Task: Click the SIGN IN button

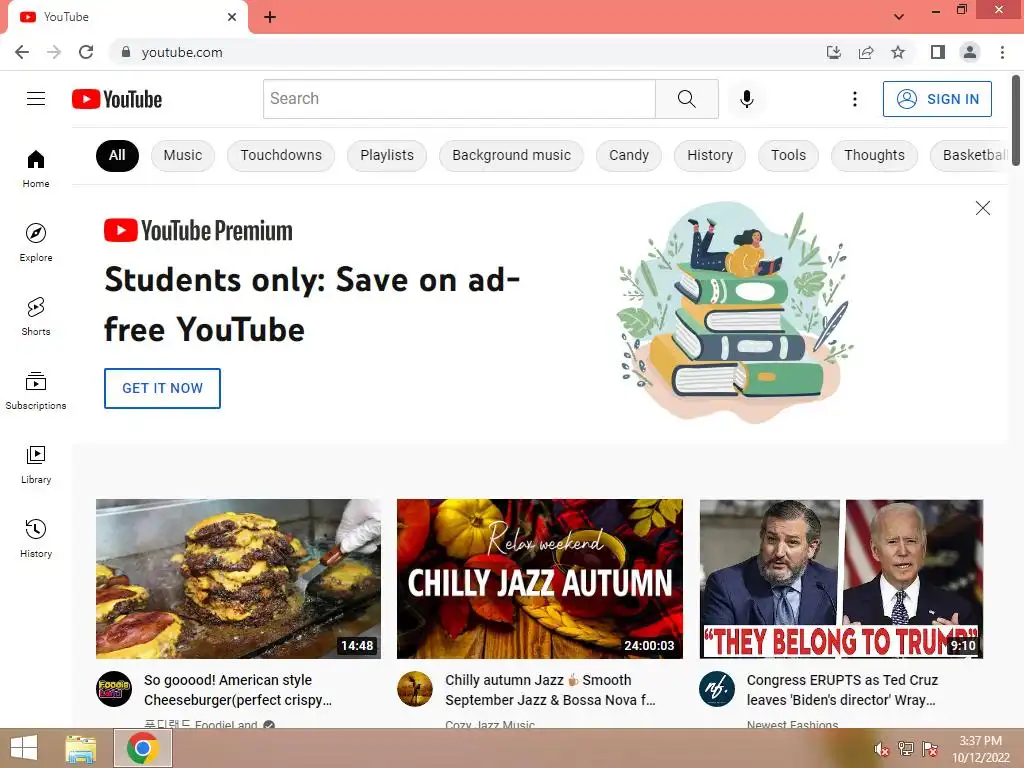Action: [937, 99]
